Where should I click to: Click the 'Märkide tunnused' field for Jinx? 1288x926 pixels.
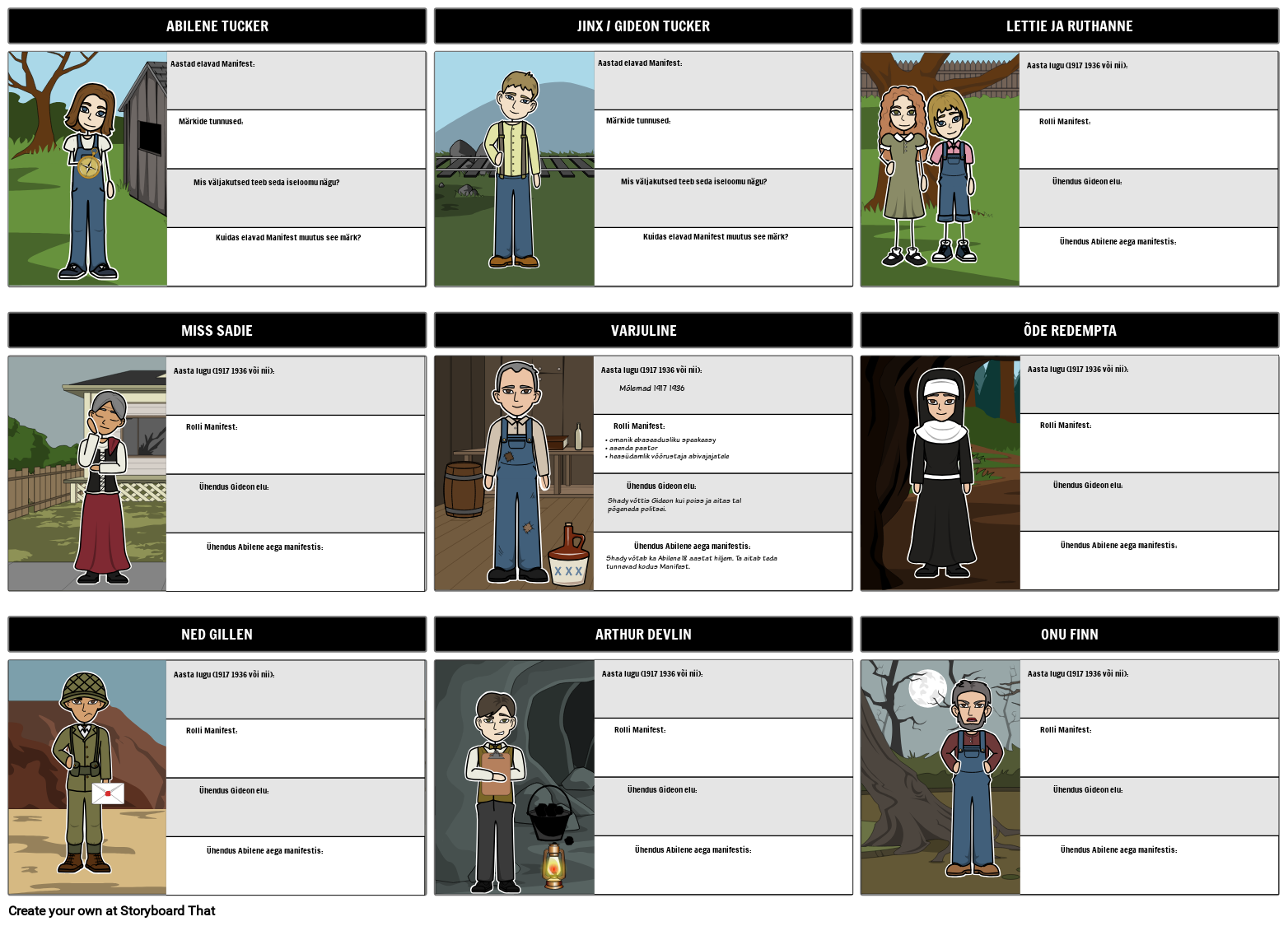tap(723, 138)
